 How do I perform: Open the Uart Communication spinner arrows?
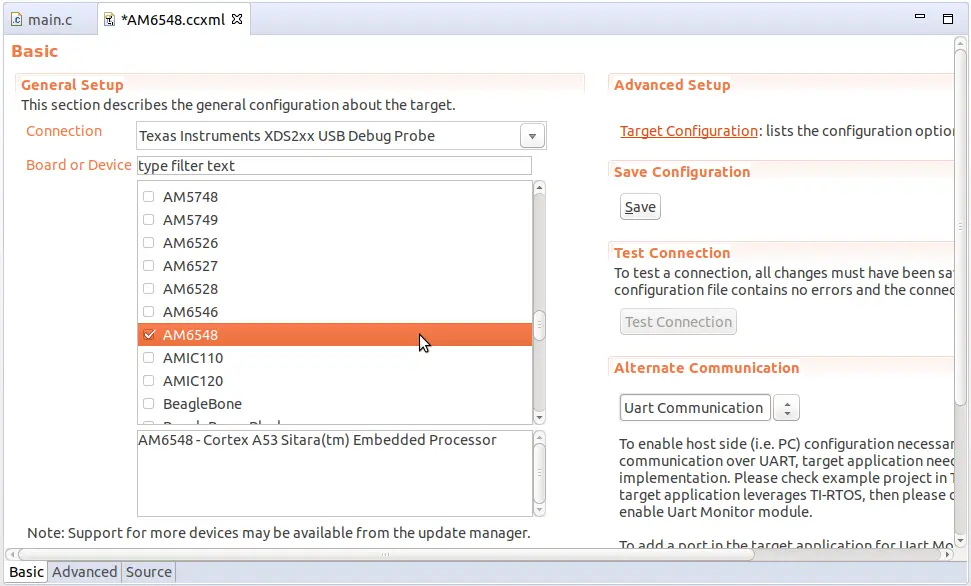[787, 408]
